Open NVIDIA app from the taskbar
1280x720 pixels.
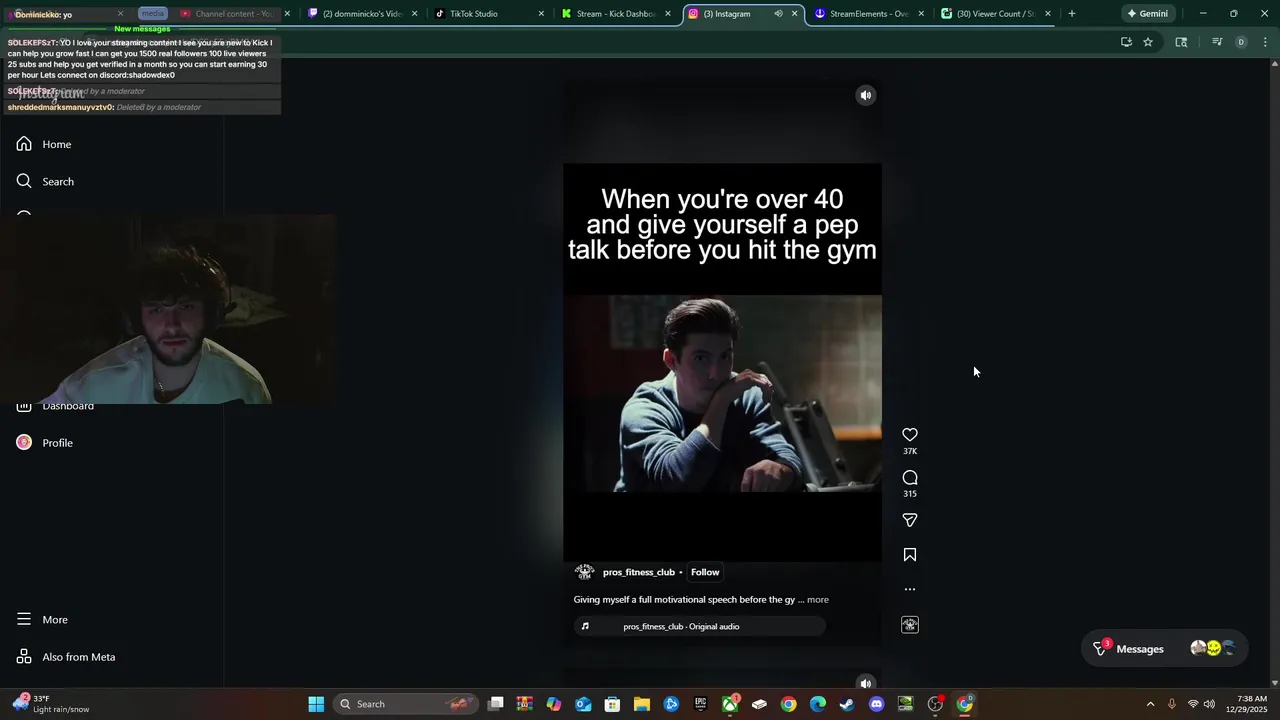pos(906,704)
